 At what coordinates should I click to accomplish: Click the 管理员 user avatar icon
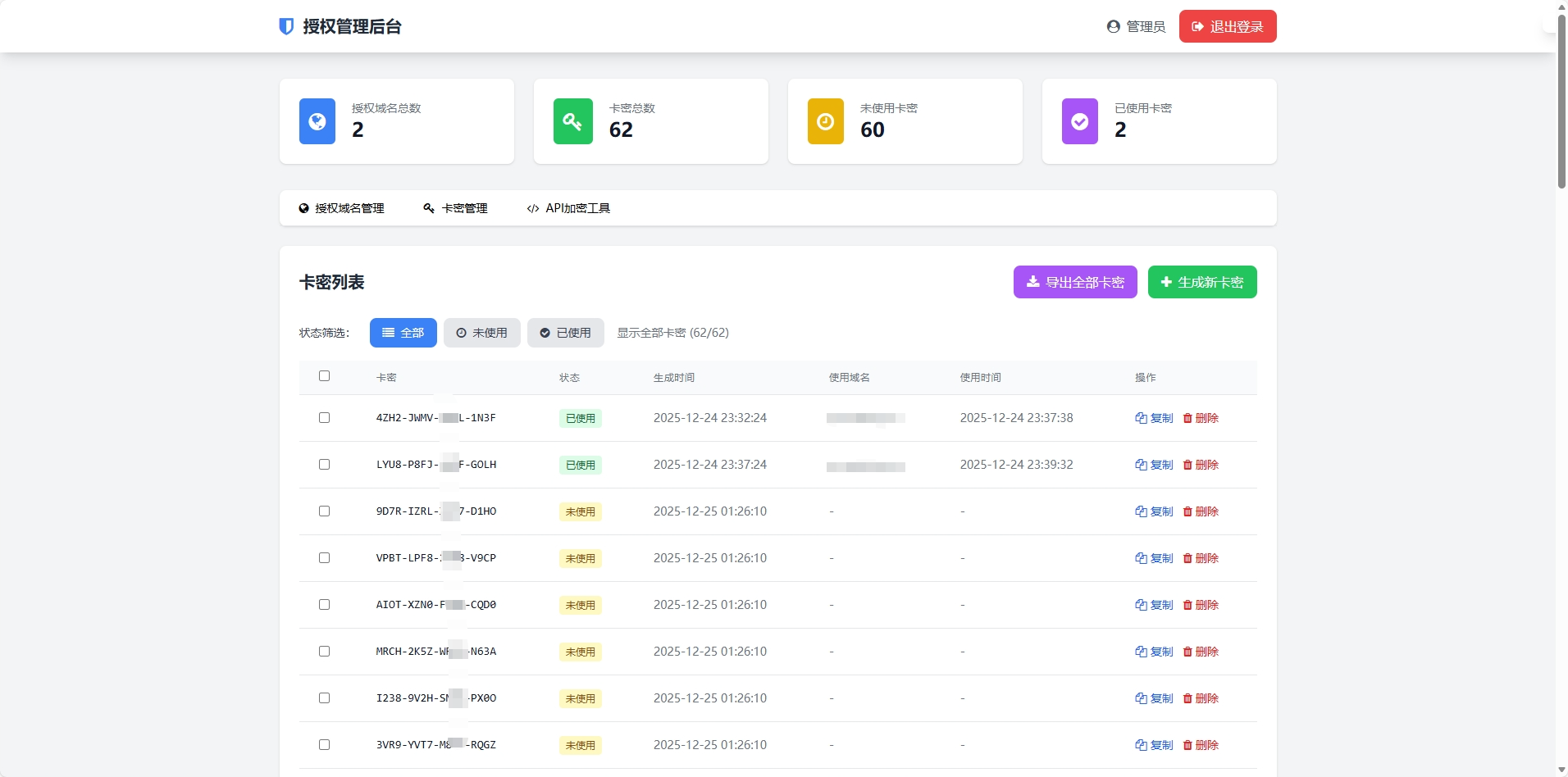1113,26
